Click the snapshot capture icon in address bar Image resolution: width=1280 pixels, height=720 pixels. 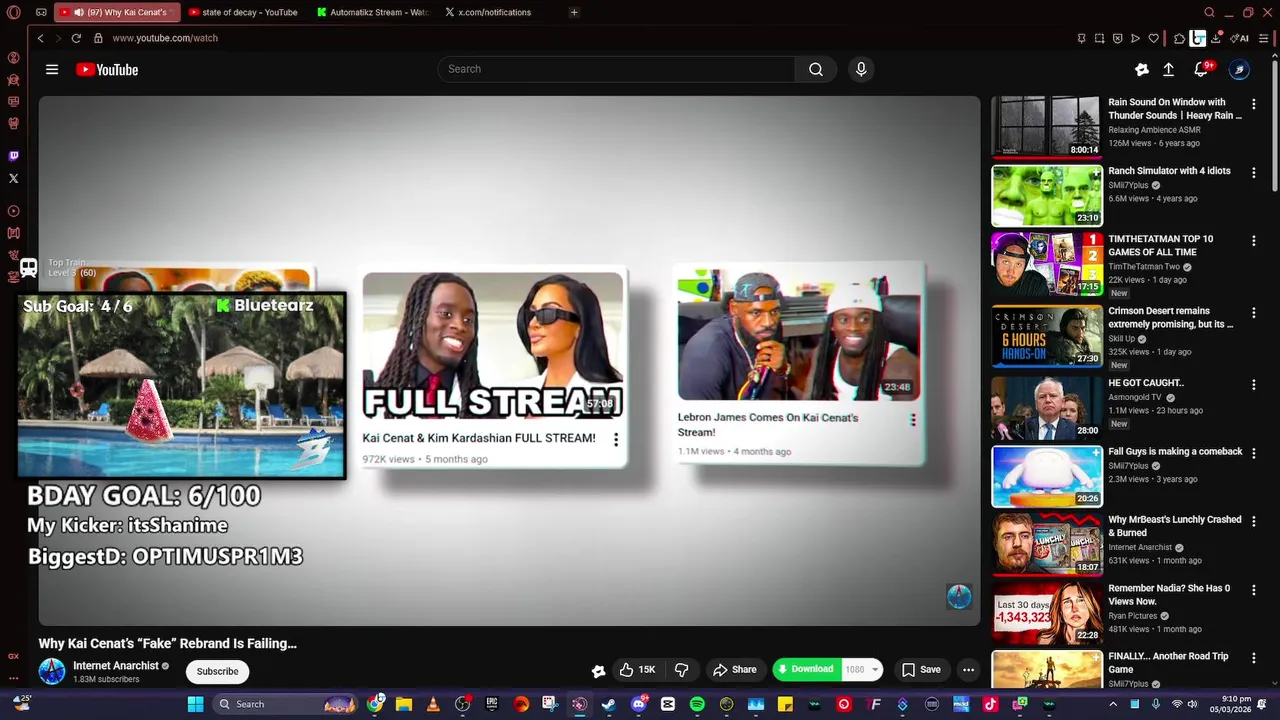(x=1099, y=38)
